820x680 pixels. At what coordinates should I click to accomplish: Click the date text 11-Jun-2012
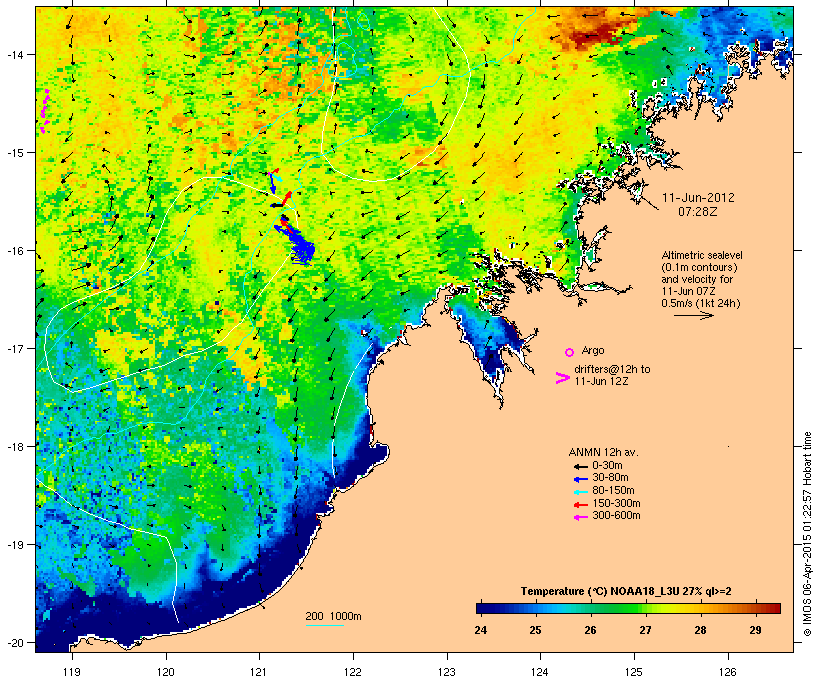(x=698, y=198)
